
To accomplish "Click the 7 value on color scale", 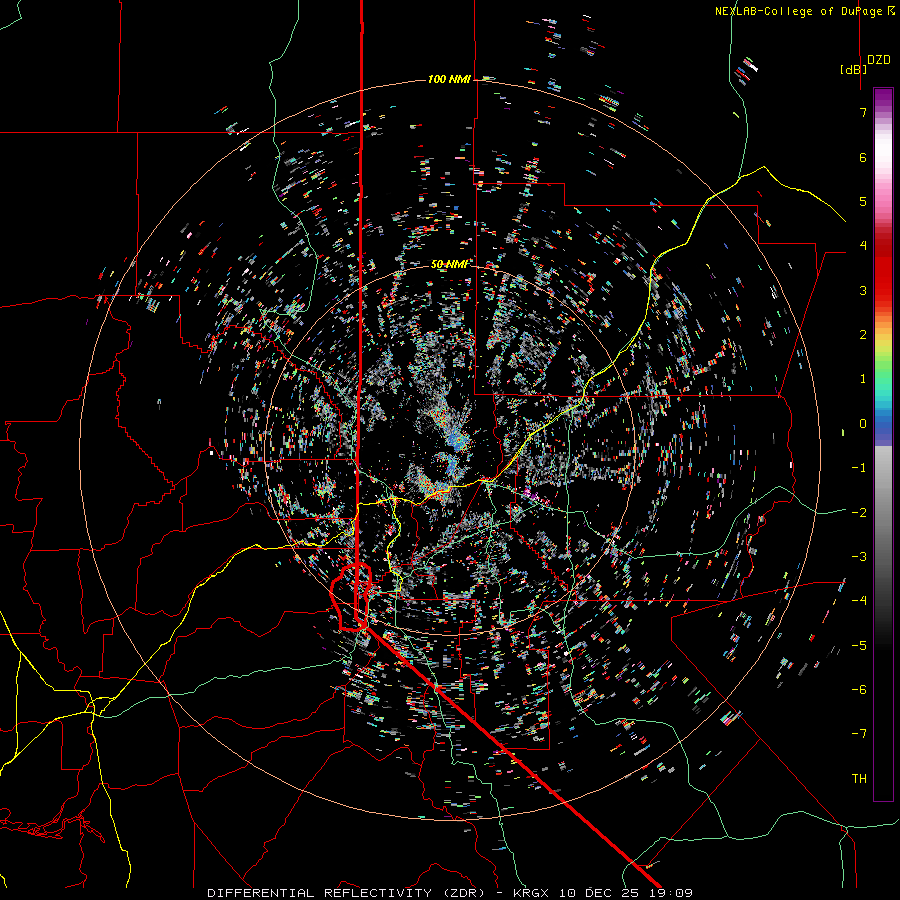I will click(863, 112).
